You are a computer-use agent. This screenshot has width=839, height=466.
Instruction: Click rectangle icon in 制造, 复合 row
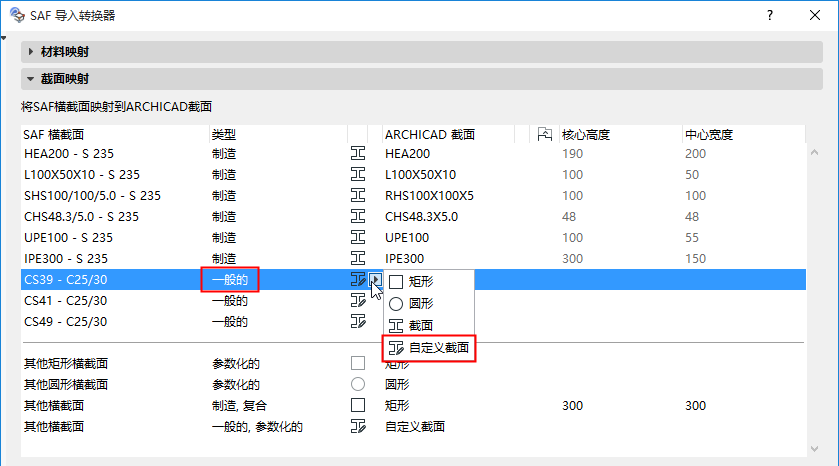click(358, 405)
